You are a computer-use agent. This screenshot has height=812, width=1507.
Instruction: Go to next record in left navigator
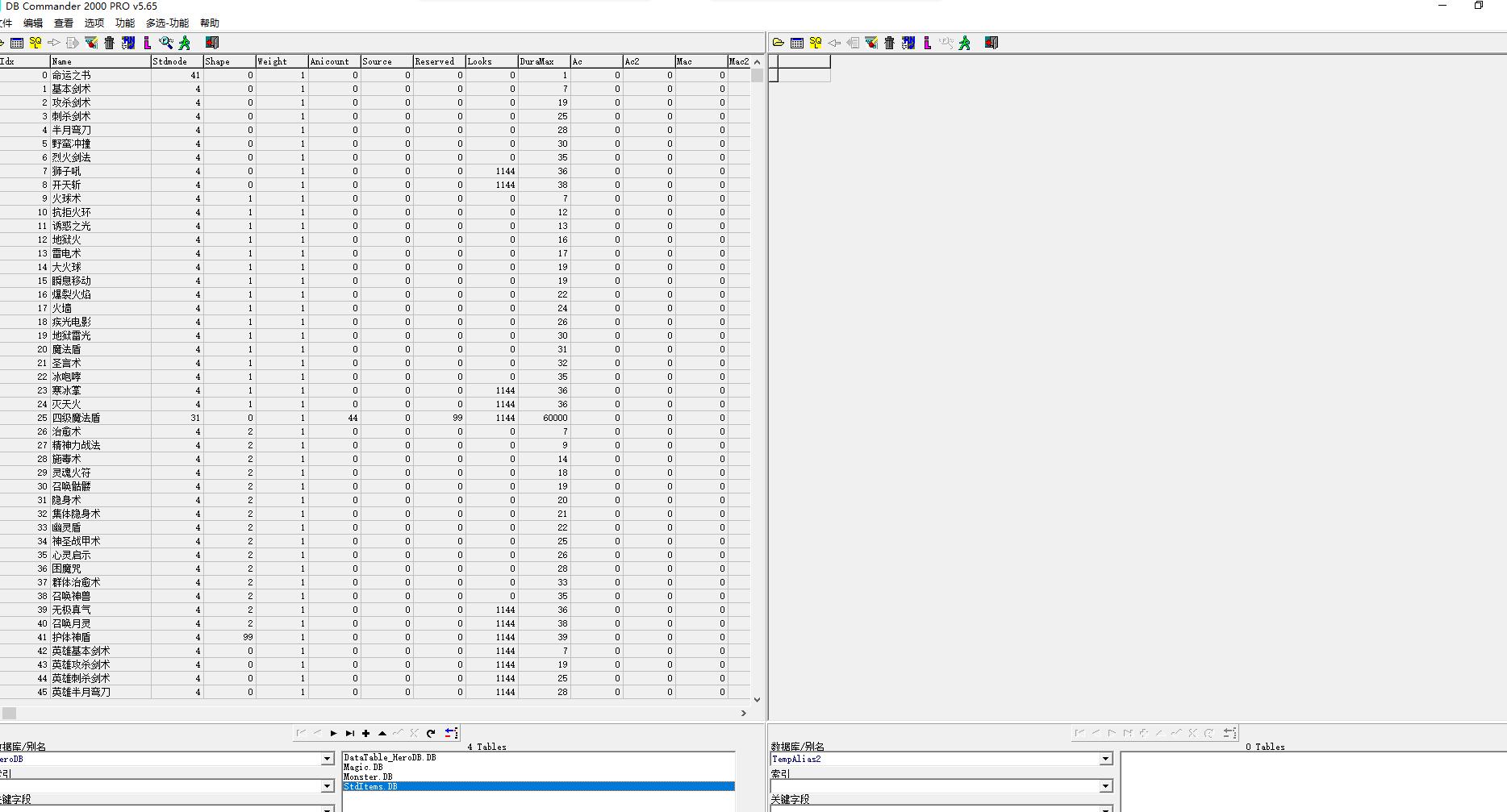[x=333, y=733]
